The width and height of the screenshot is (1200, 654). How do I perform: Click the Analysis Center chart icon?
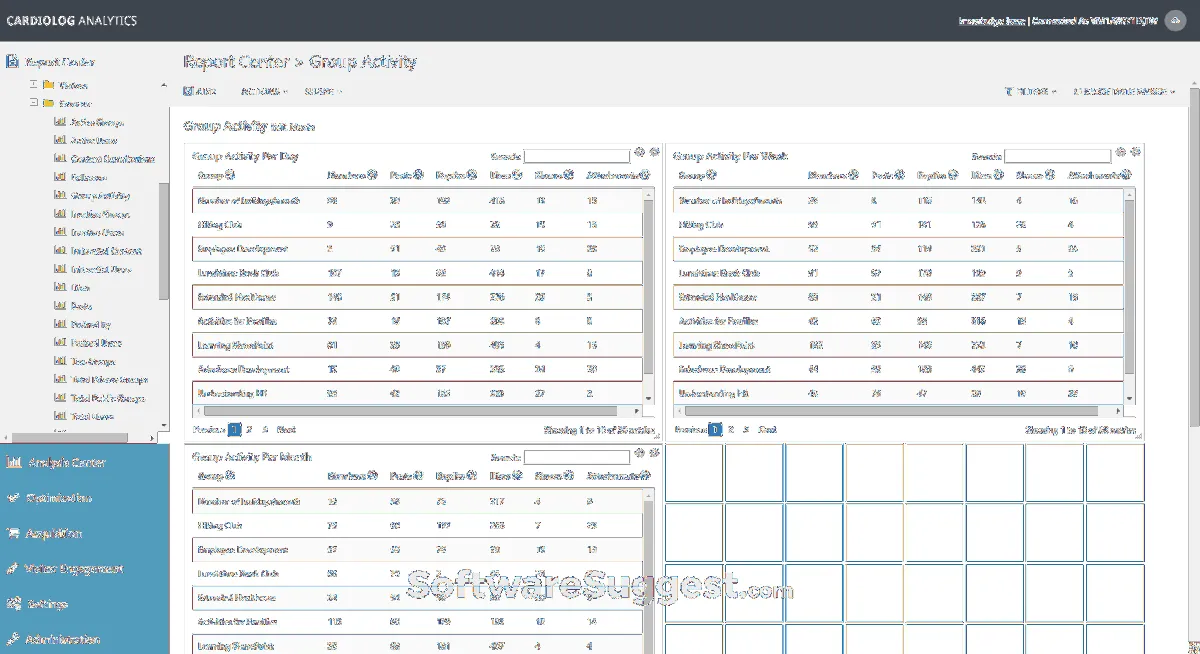point(13,463)
